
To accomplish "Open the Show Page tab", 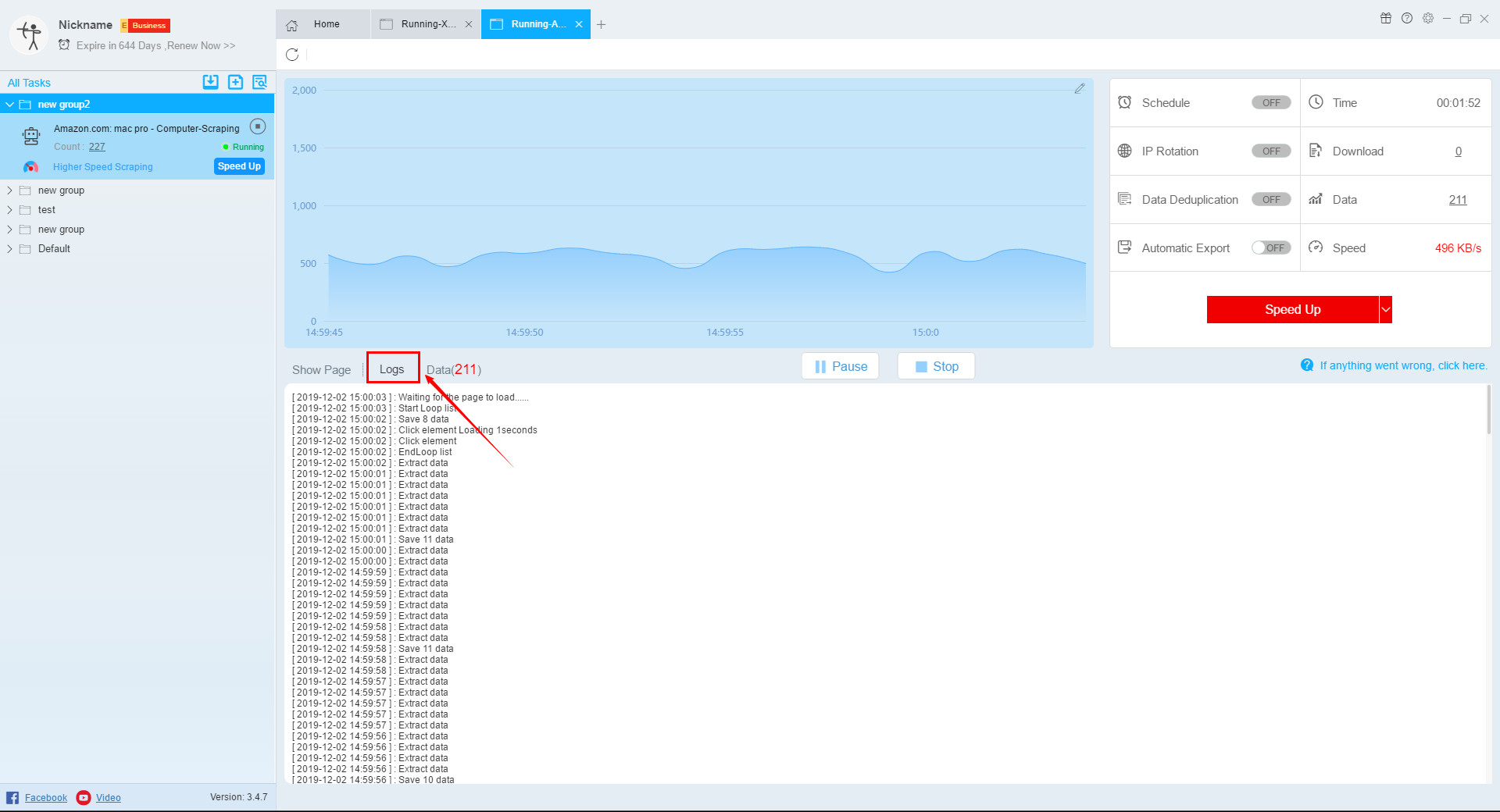I will (x=321, y=370).
